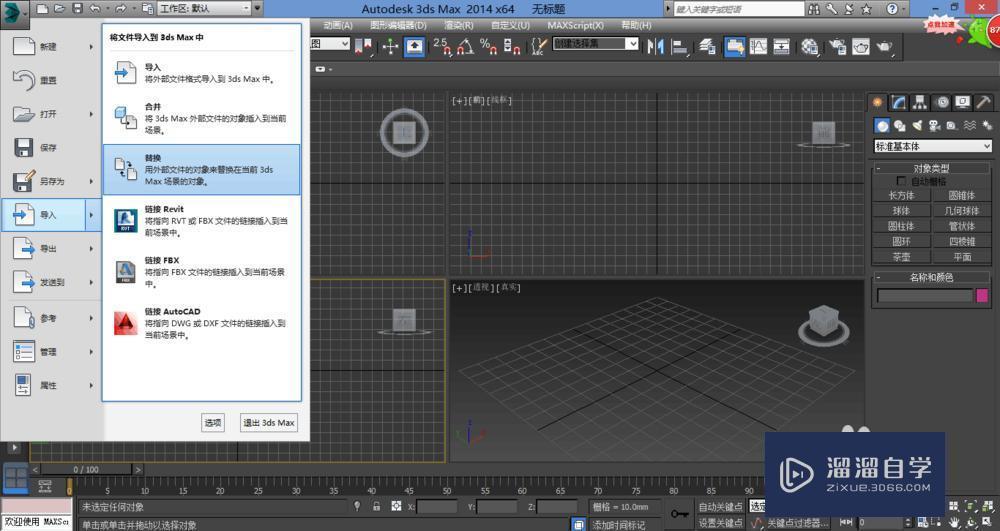Screen dimensions: 1000x531
Task: Open the Utilities panel hammer icon
Action: tap(983, 102)
